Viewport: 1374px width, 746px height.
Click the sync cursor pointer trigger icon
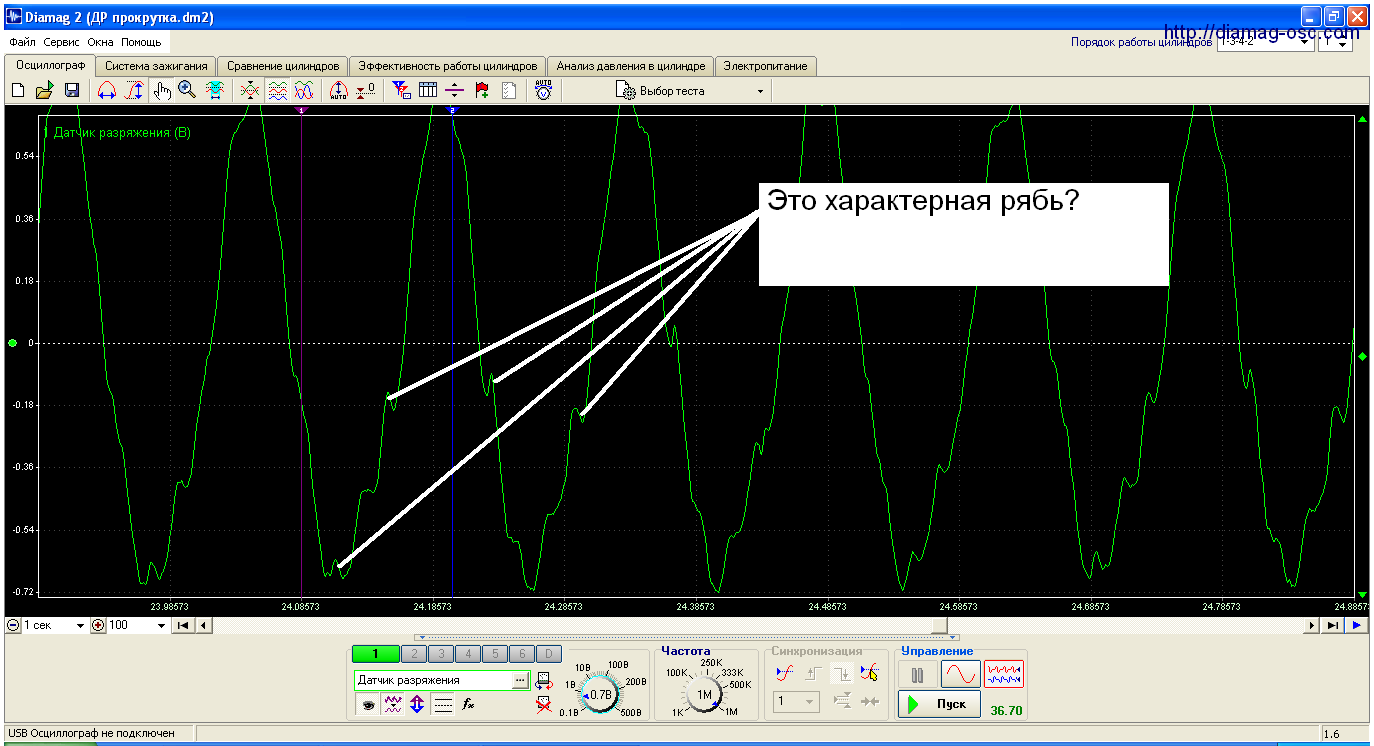coord(869,673)
